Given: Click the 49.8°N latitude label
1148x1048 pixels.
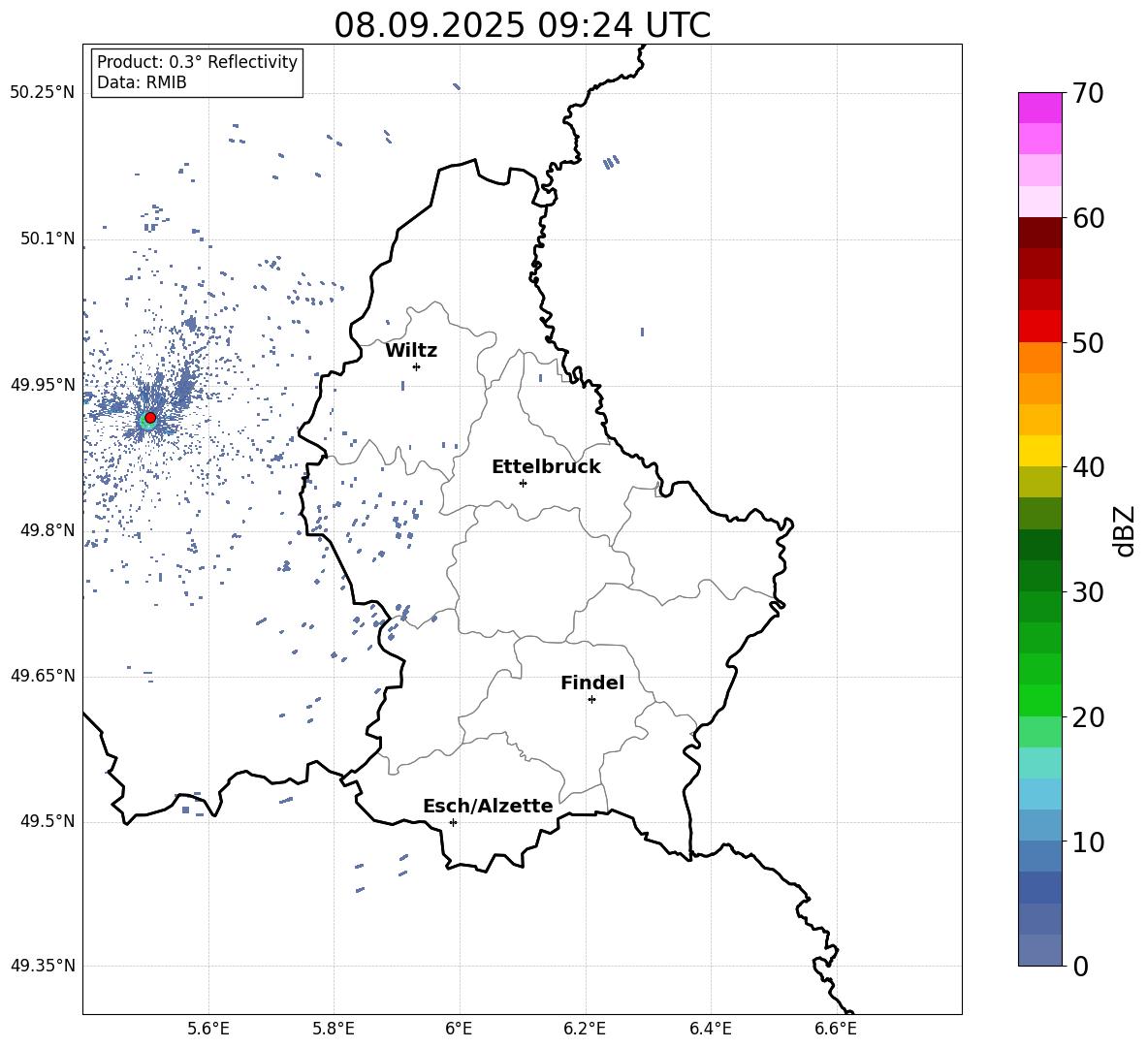Looking at the screenshot, I should (48, 530).
